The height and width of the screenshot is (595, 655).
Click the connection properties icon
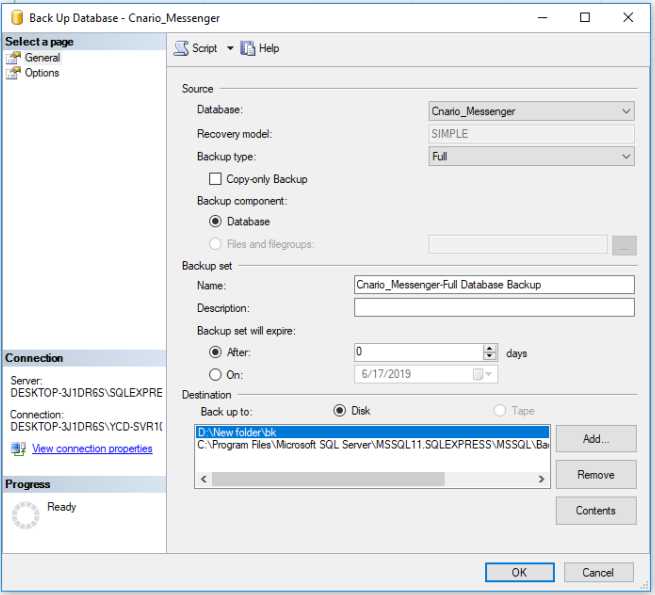click(18, 449)
